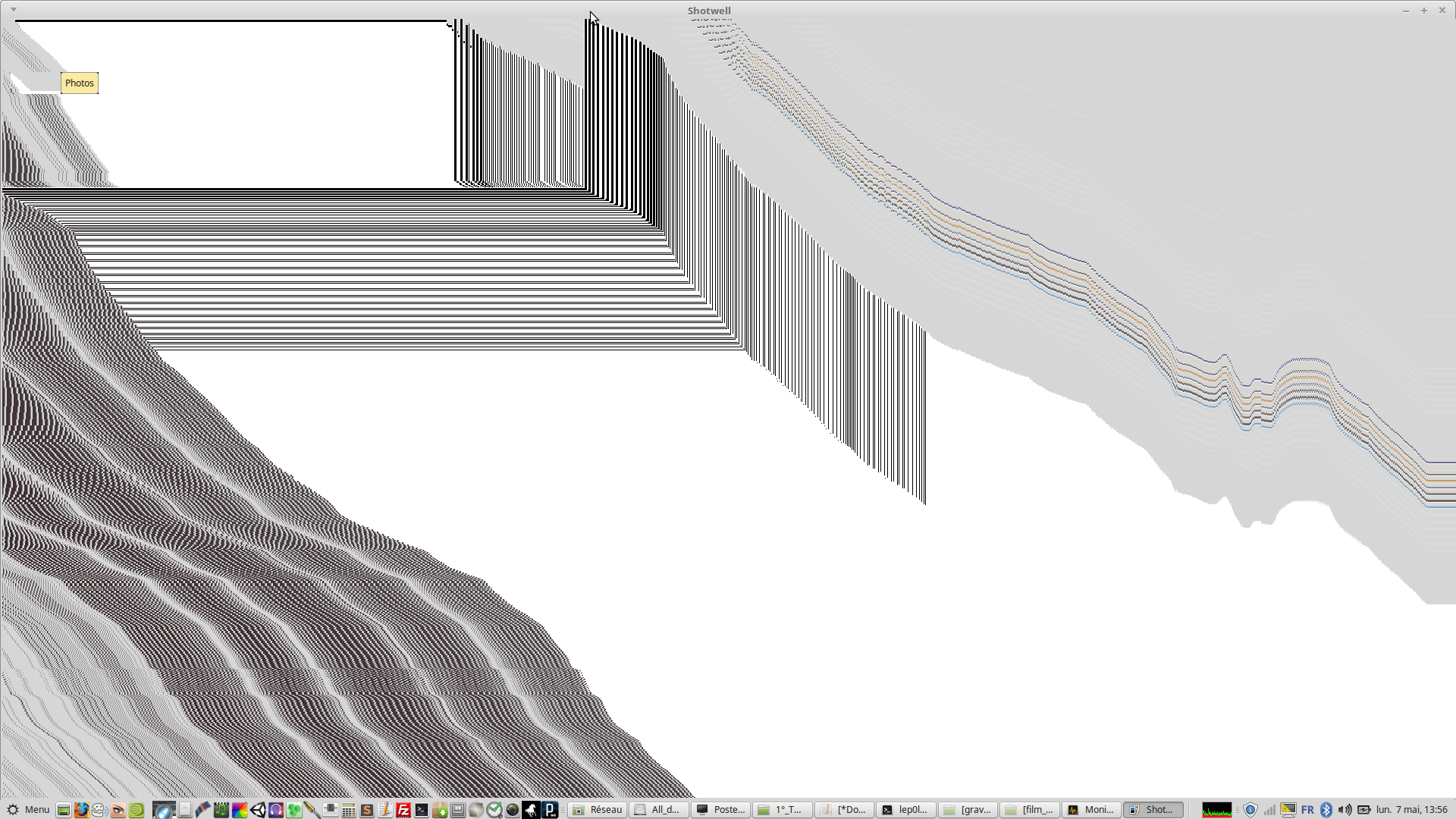Open the FR keyboard layout indicator
The height and width of the screenshot is (819, 1456).
[1307, 810]
